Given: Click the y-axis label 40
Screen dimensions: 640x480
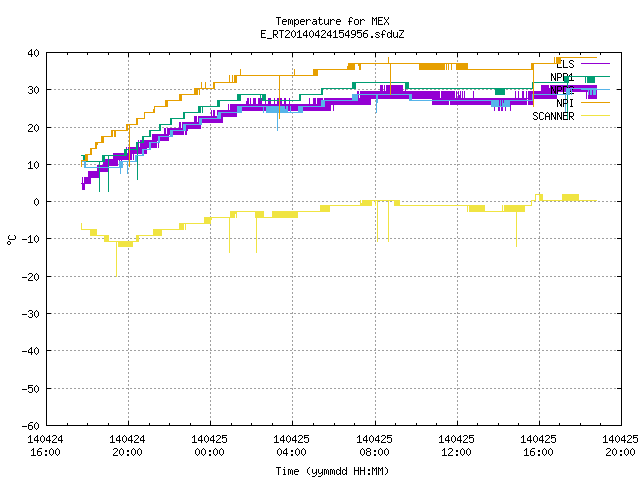Looking at the screenshot, I should coord(33,53).
